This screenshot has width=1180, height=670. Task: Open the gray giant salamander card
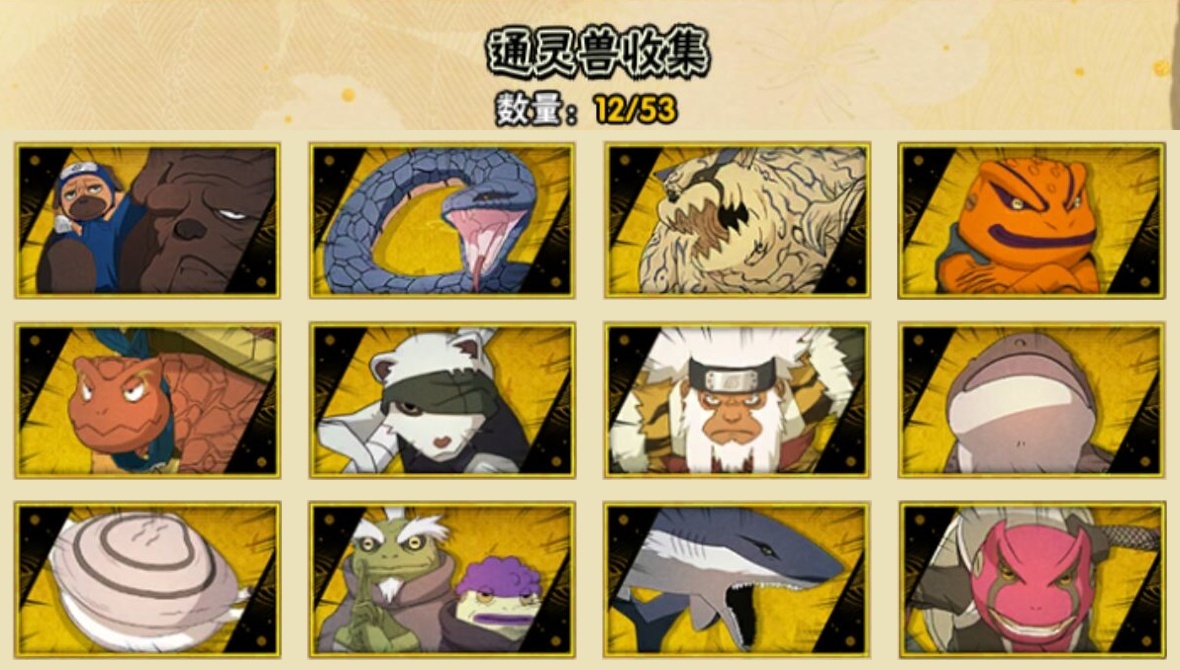point(1031,400)
